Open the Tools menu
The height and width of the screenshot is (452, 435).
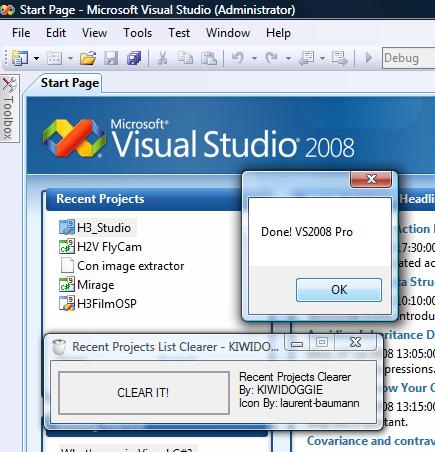pyautogui.click(x=138, y=33)
